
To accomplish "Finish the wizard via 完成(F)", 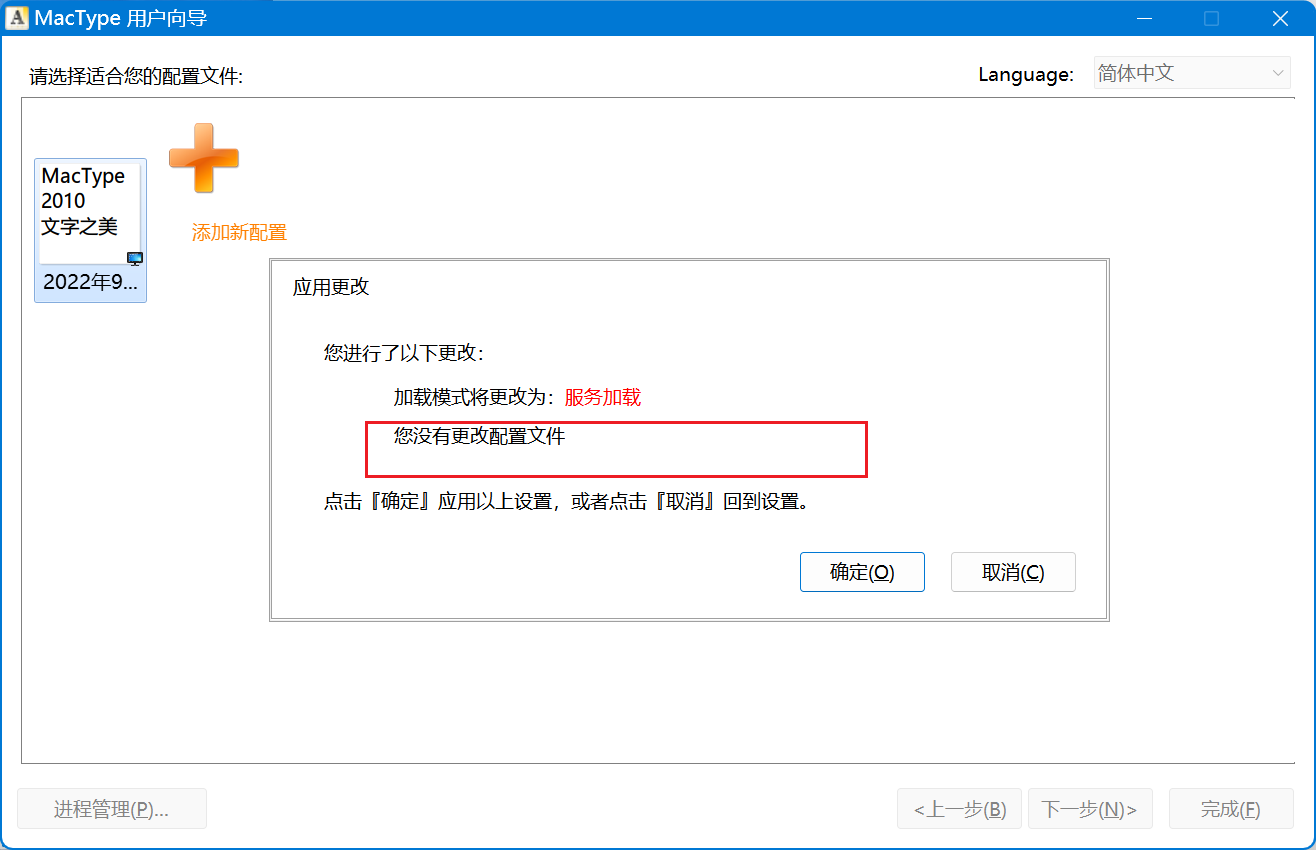I will click(x=1231, y=808).
